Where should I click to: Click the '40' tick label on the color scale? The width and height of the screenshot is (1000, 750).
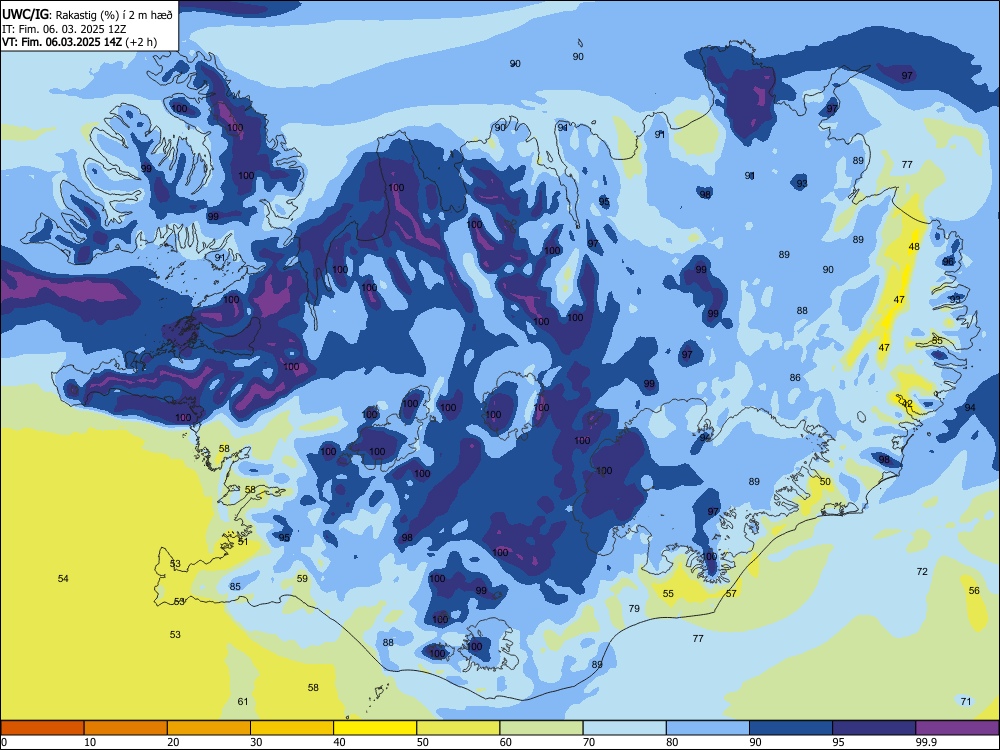point(339,742)
